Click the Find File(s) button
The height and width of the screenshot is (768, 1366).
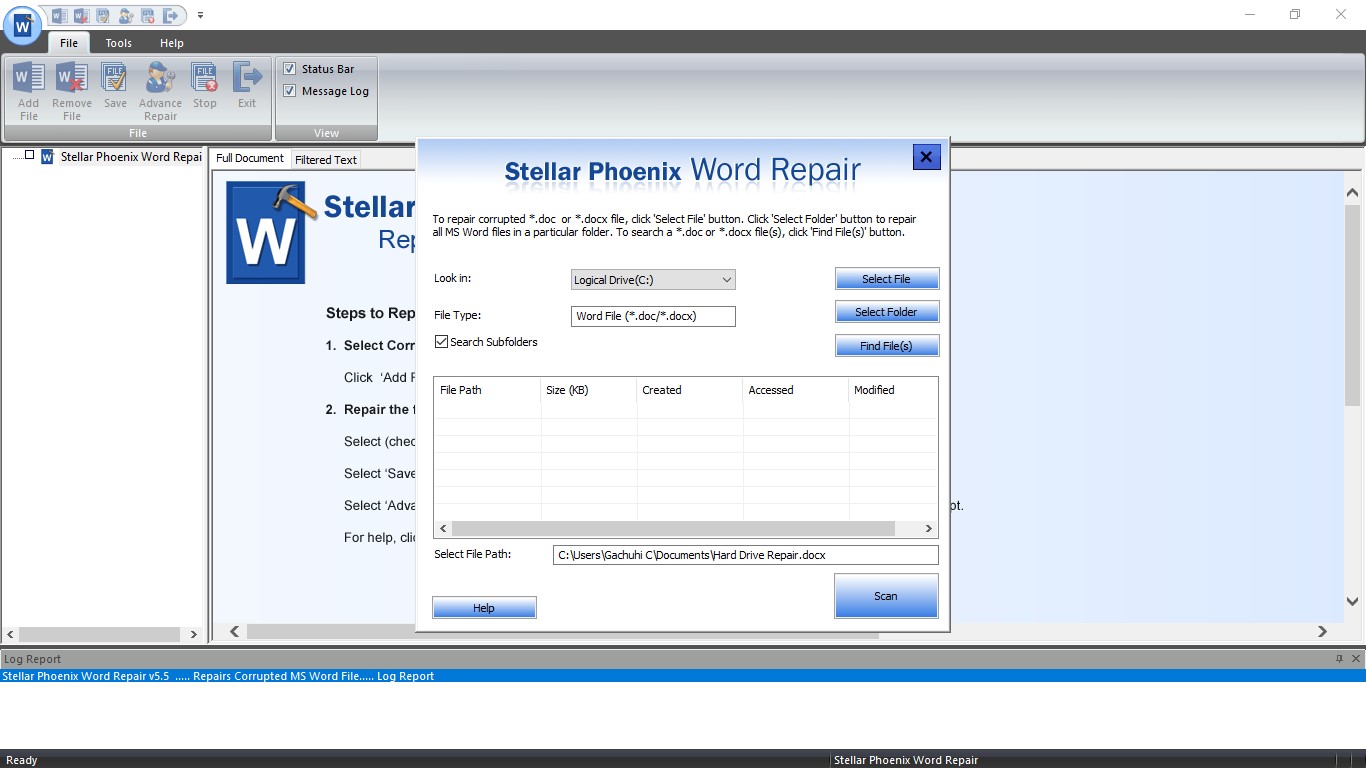[x=887, y=346]
